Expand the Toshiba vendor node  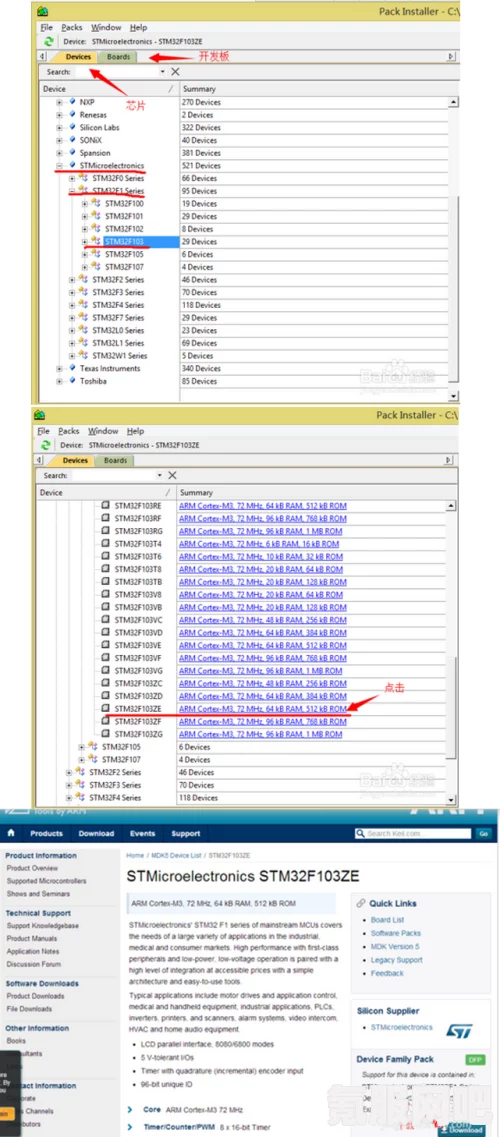pyautogui.click(x=59, y=381)
